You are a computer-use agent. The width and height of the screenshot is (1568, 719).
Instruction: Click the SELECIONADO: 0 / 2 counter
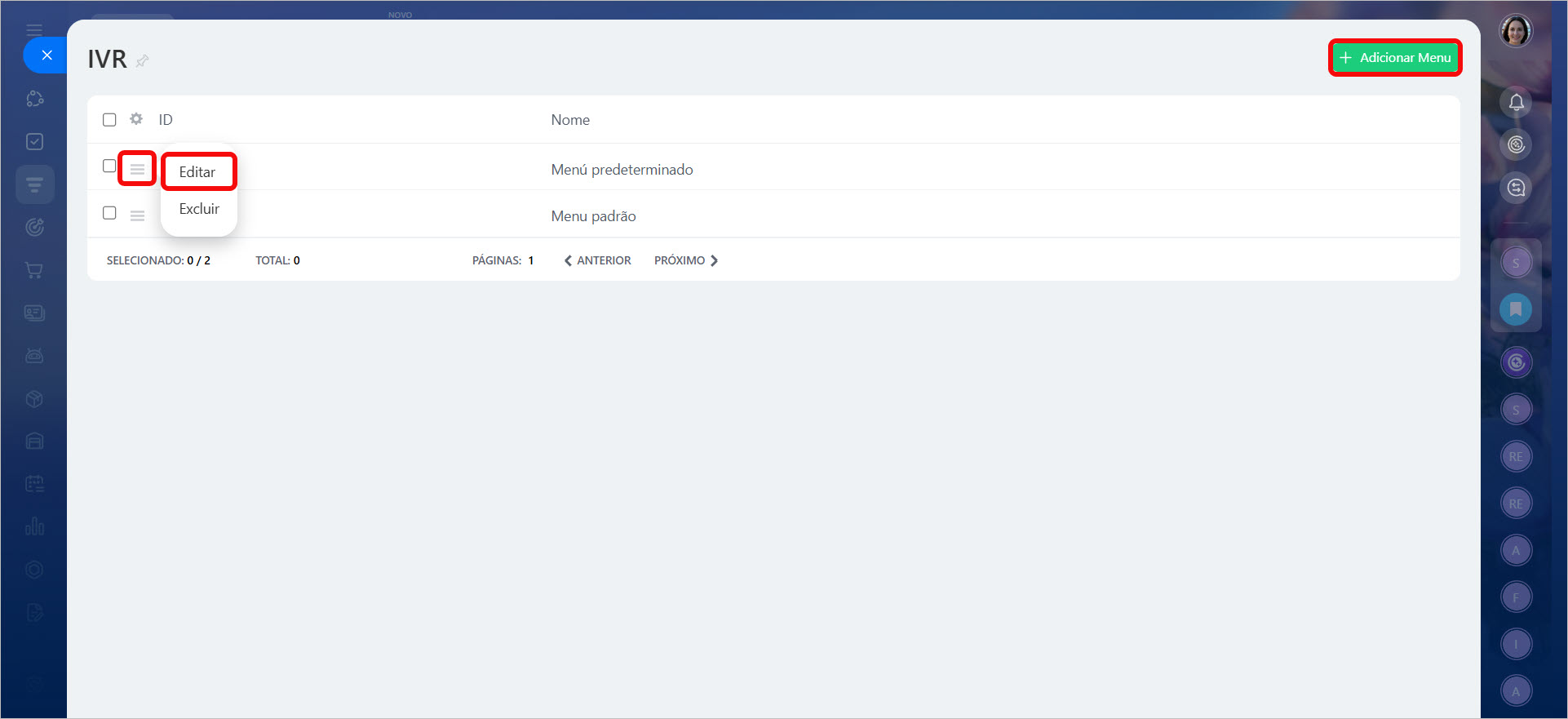pyautogui.click(x=158, y=260)
